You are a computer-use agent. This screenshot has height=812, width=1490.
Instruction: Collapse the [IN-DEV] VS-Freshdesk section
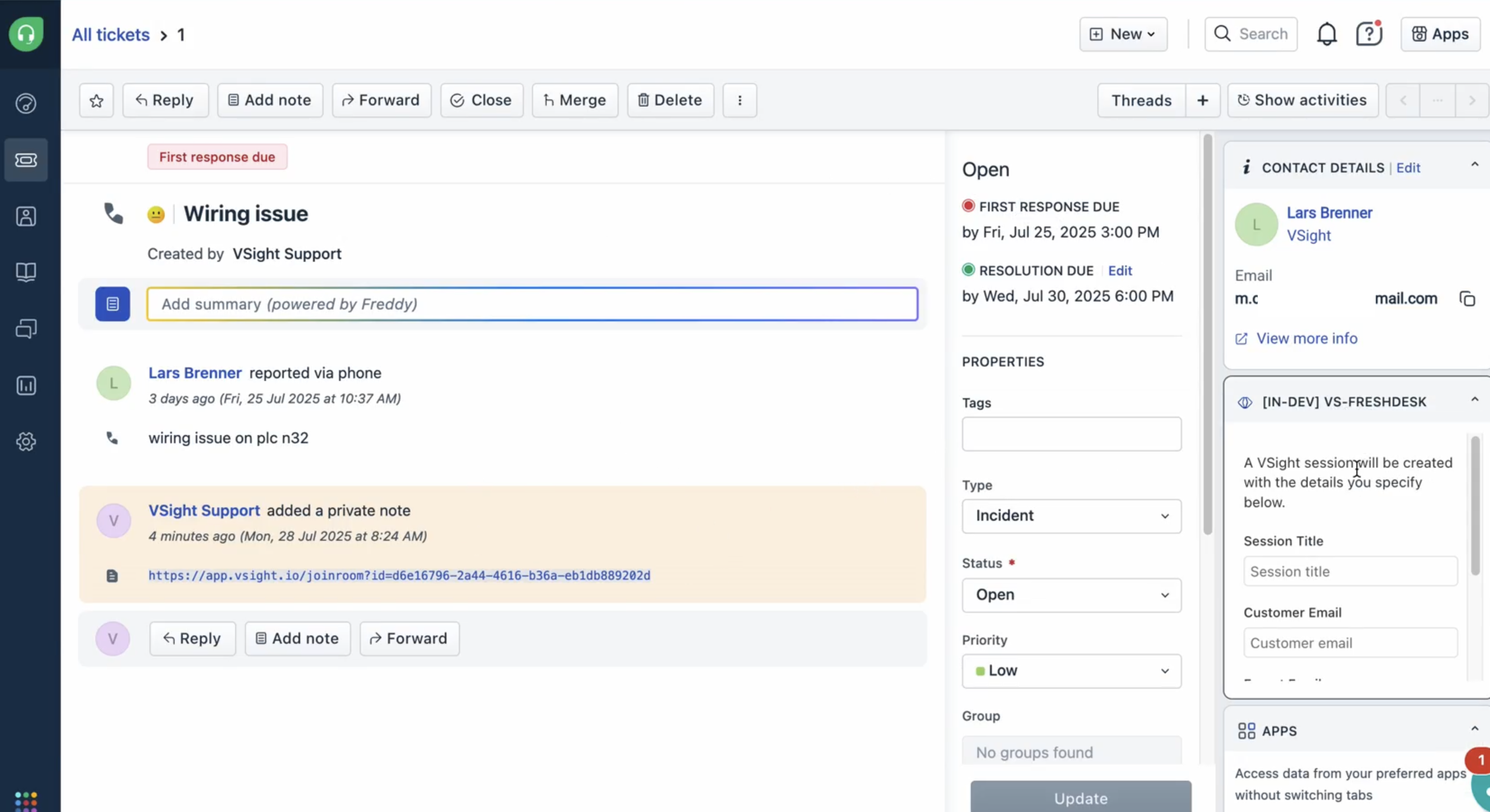[1474, 399]
